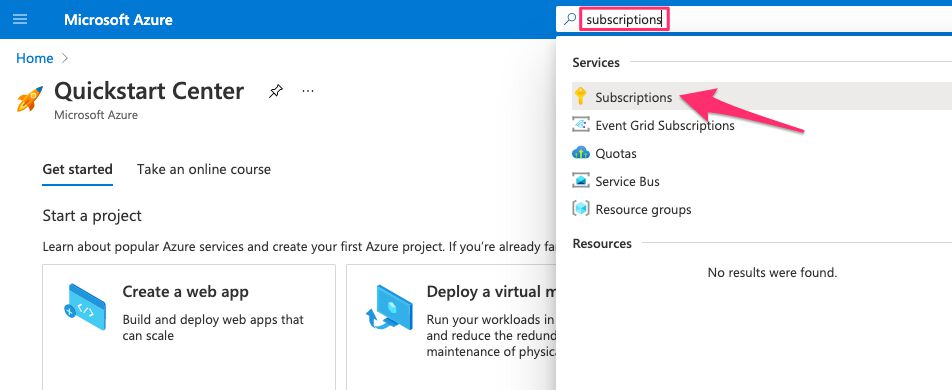
Task: Click the Resources section heading
Action: click(x=602, y=244)
